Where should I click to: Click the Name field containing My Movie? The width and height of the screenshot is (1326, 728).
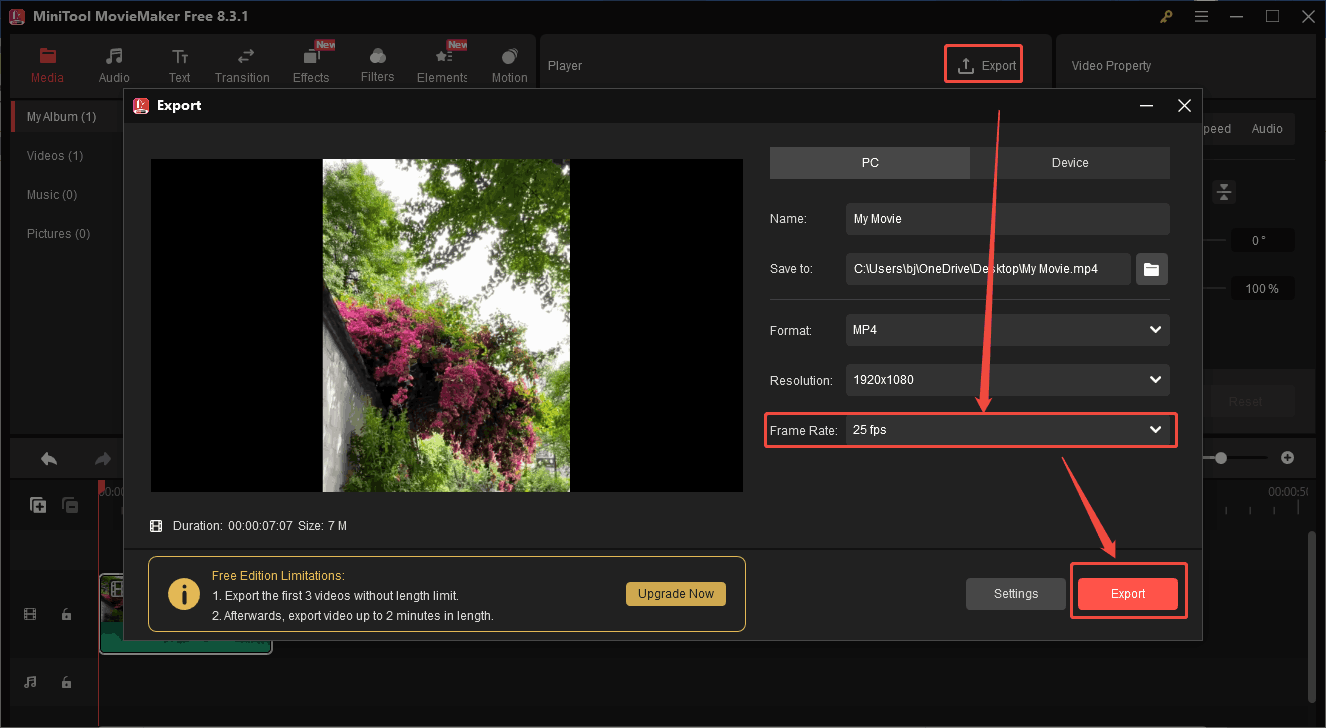tap(1007, 219)
